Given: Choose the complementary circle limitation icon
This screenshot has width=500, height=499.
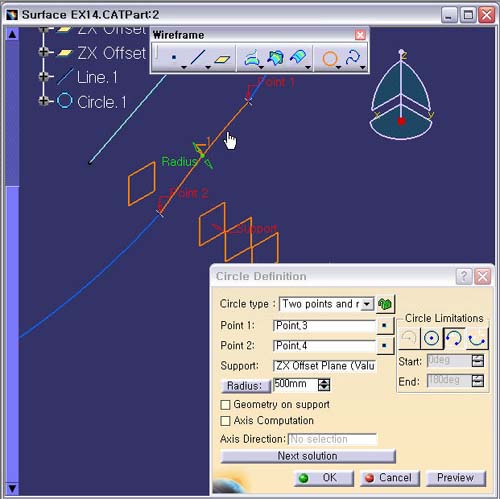Looking at the screenshot, I should coord(477,338).
